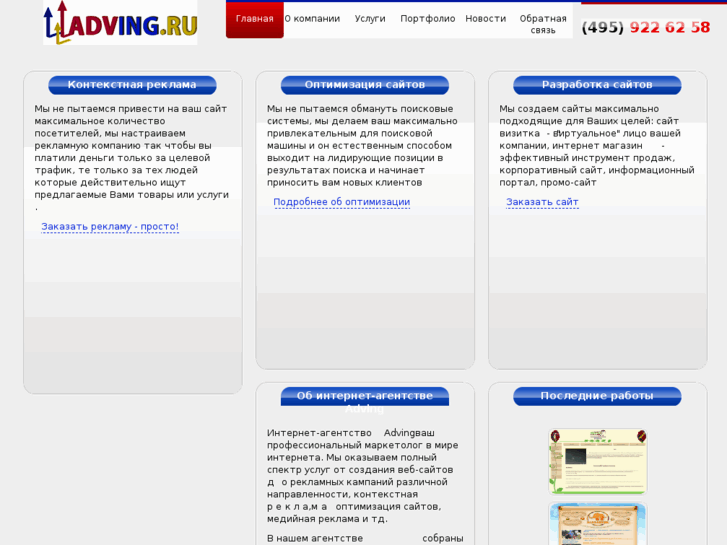This screenshot has width=727, height=545.
Task: Click the Об интернет-агентстве header
Action: tap(365, 396)
